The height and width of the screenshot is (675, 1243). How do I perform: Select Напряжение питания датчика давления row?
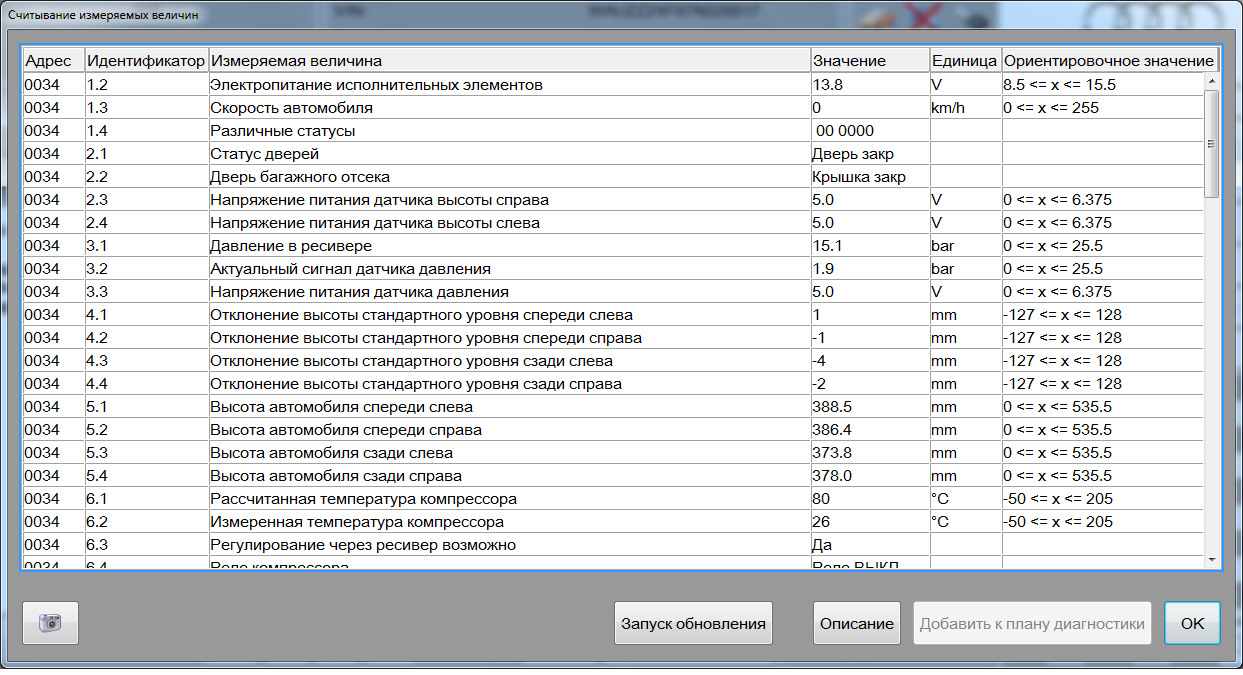612,292
